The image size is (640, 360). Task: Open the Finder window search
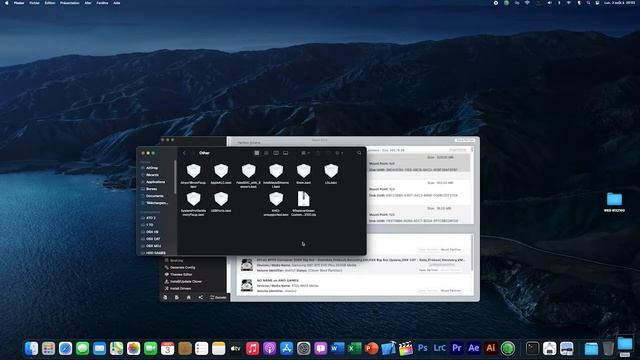coord(359,153)
